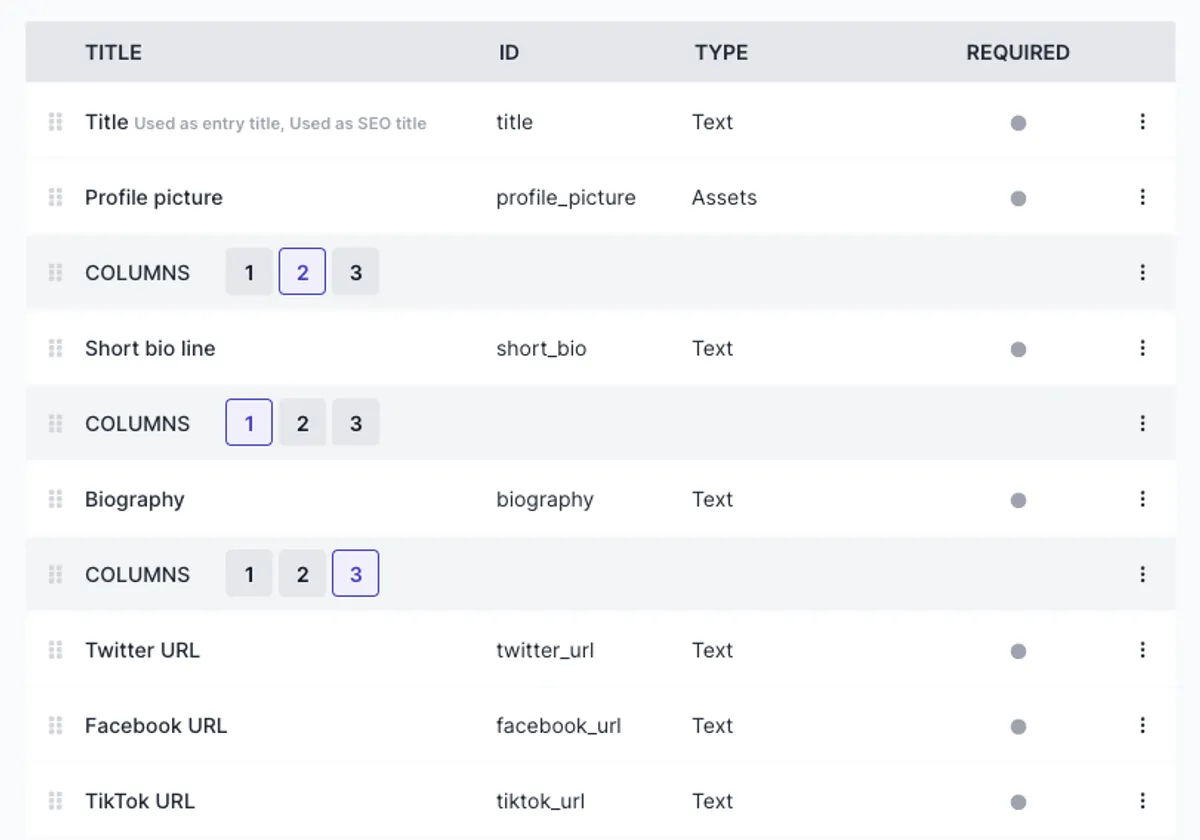Screen dimensions: 1200x840
Task: Toggle required indicator for Biography field
Action: 1018,500
